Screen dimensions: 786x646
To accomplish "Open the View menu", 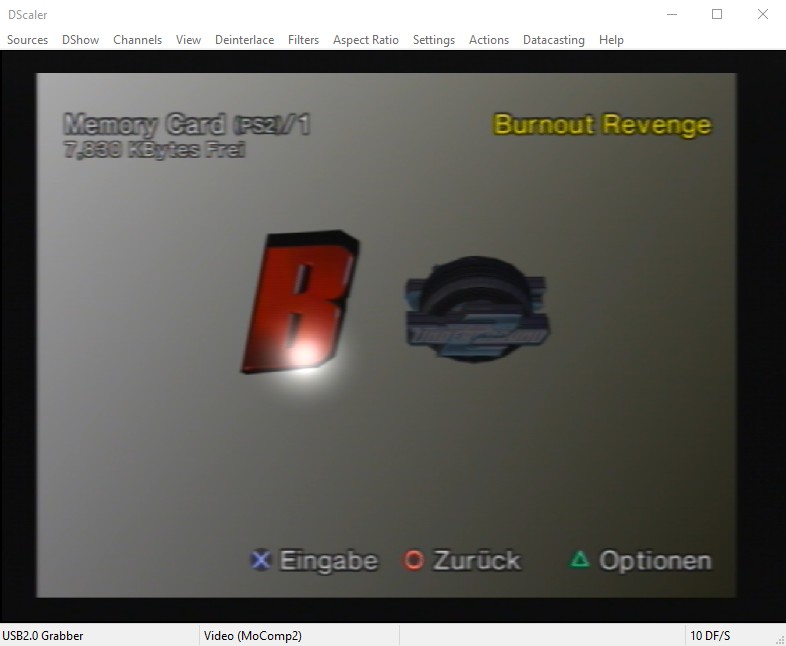I will point(188,40).
